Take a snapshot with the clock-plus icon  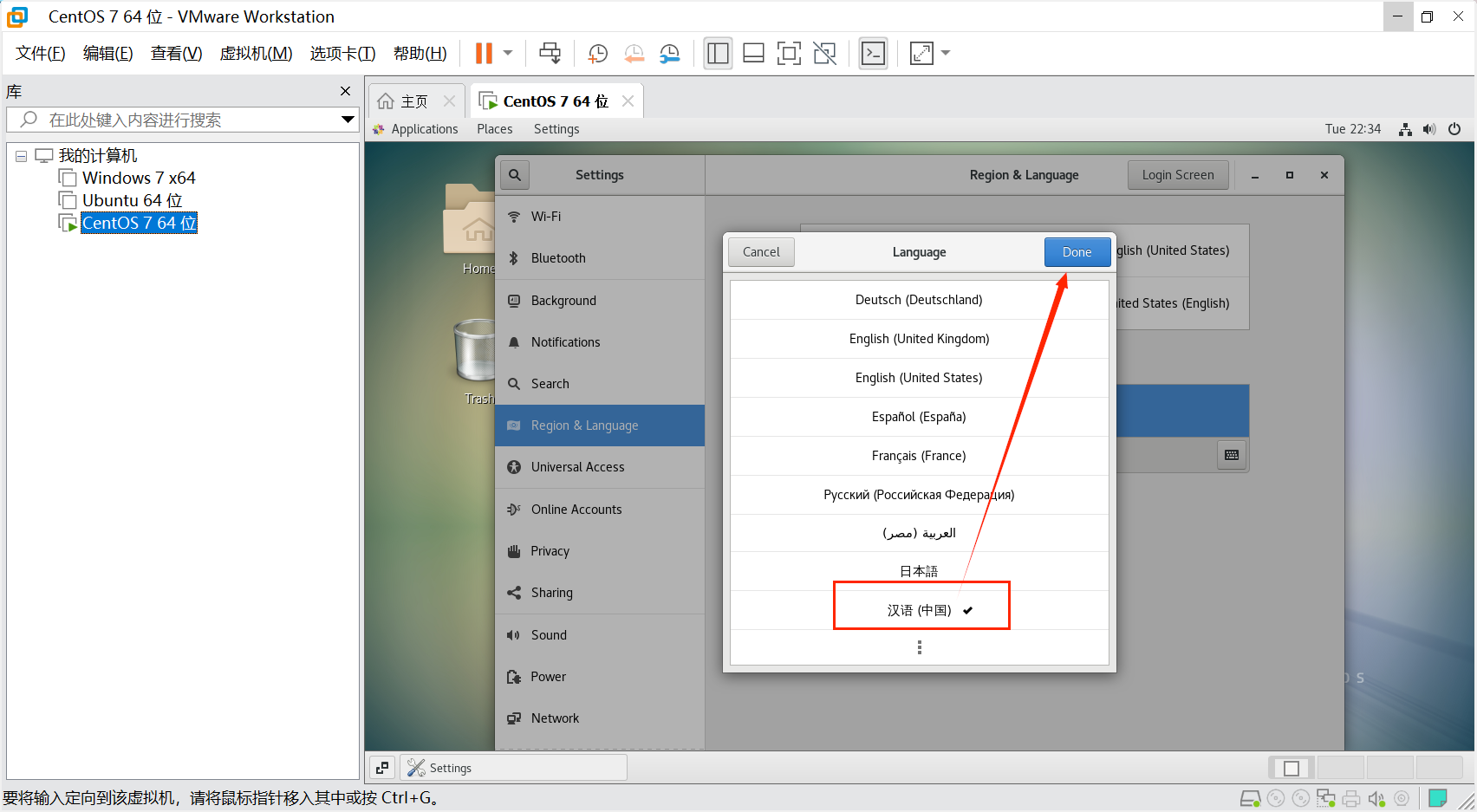click(597, 53)
